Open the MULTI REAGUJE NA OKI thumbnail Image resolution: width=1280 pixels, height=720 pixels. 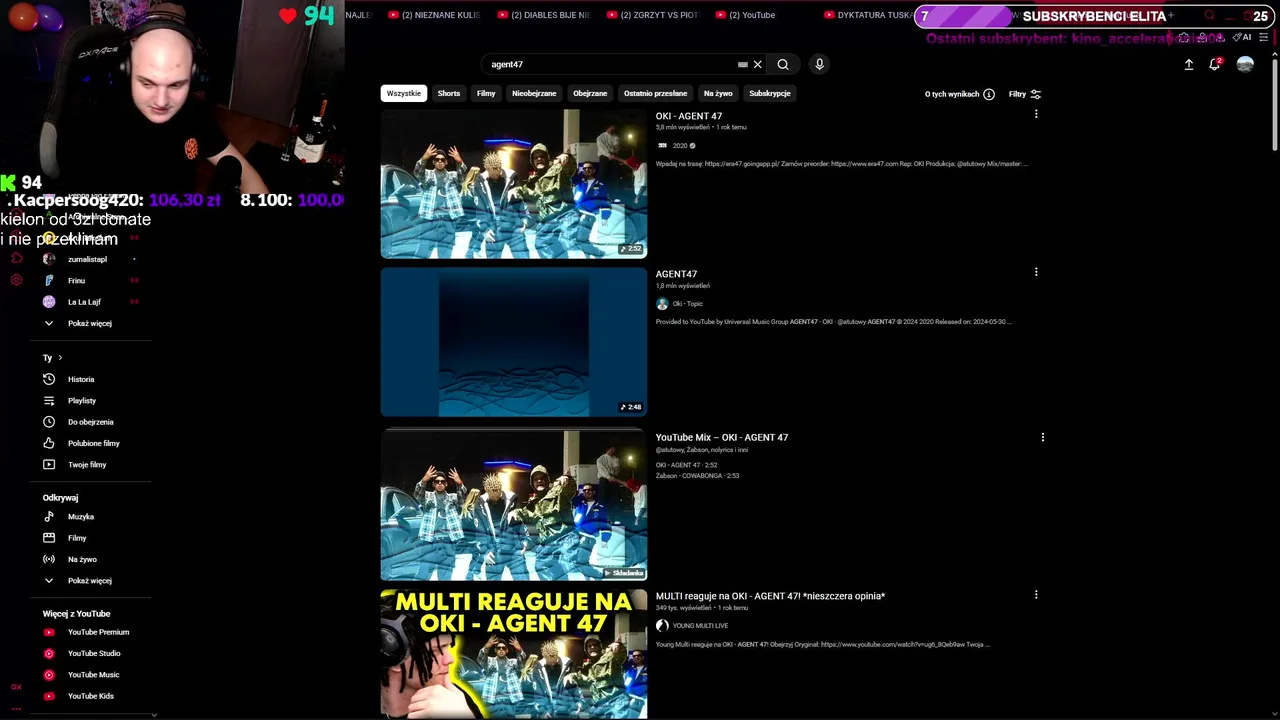pos(514,654)
